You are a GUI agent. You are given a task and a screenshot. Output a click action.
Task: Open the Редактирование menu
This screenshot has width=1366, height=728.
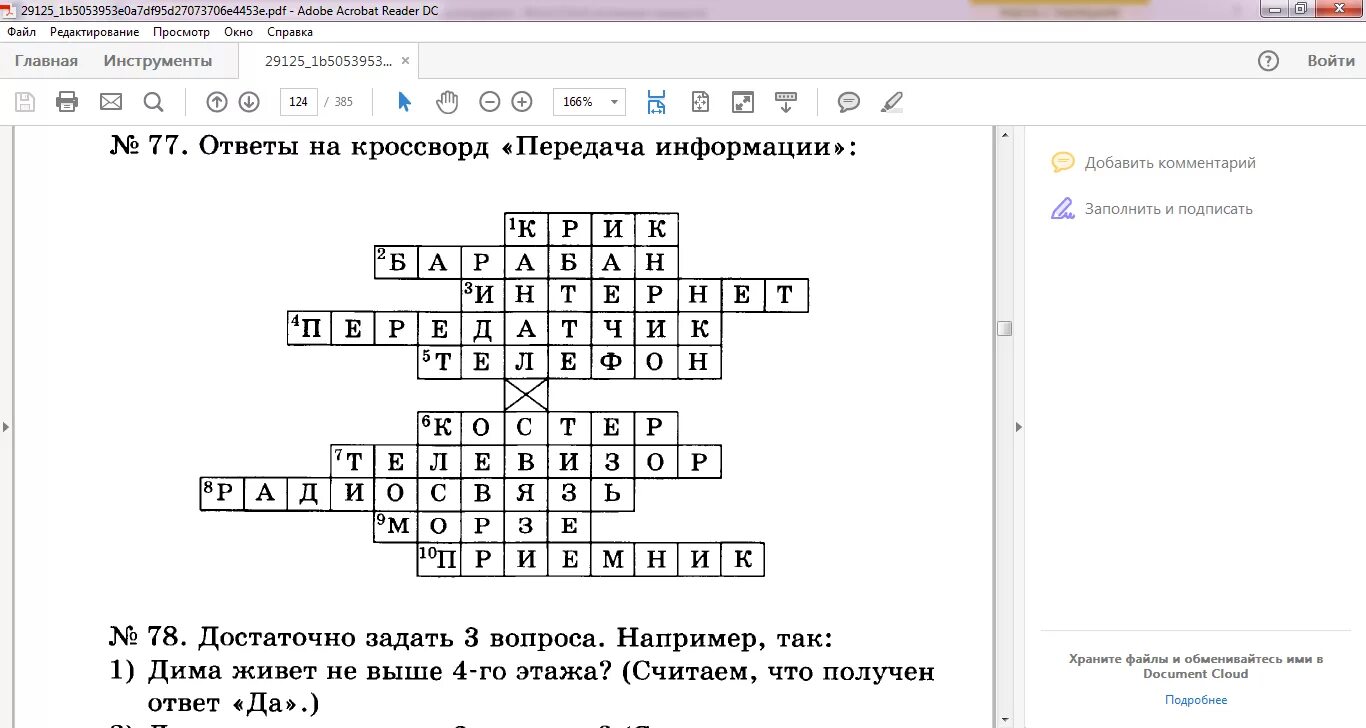(94, 32)
